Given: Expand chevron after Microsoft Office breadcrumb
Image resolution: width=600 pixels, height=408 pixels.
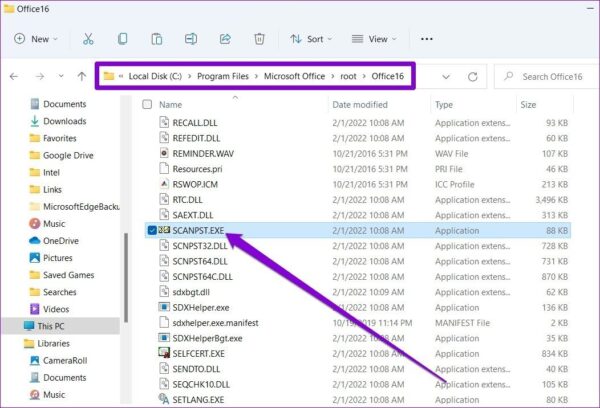Looking at the screenshot, I should [x=333, y=77].
